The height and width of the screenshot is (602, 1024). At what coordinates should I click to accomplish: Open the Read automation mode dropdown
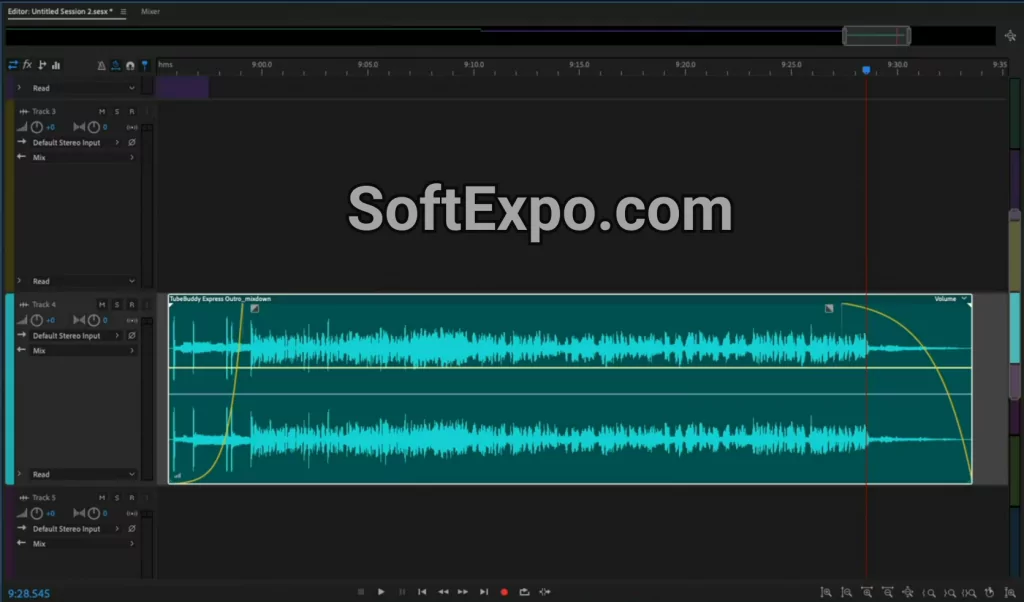click(75, 88)
